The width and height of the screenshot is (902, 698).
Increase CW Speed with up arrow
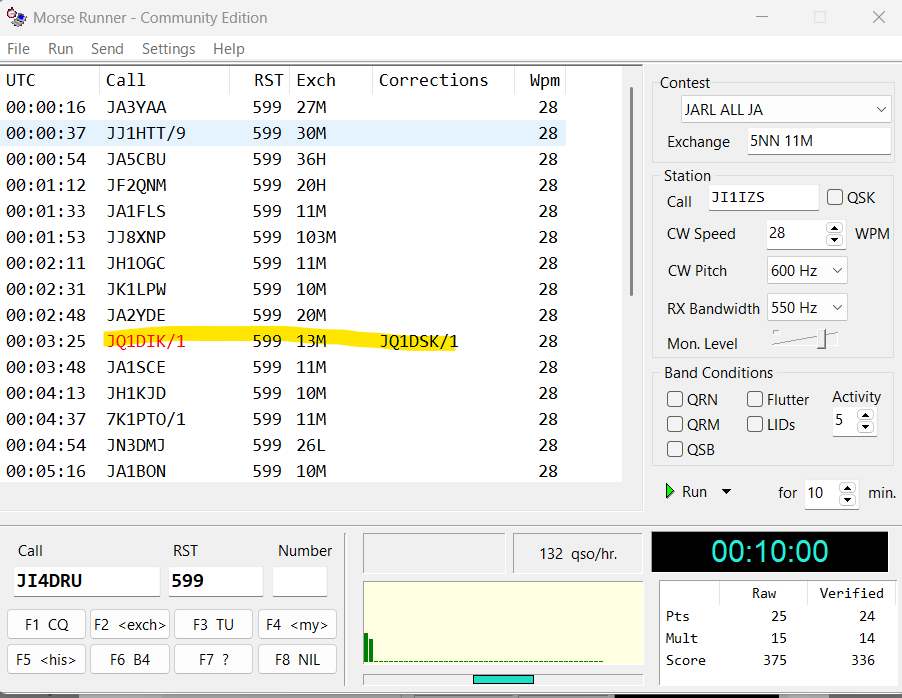click(x=834, y=228)
